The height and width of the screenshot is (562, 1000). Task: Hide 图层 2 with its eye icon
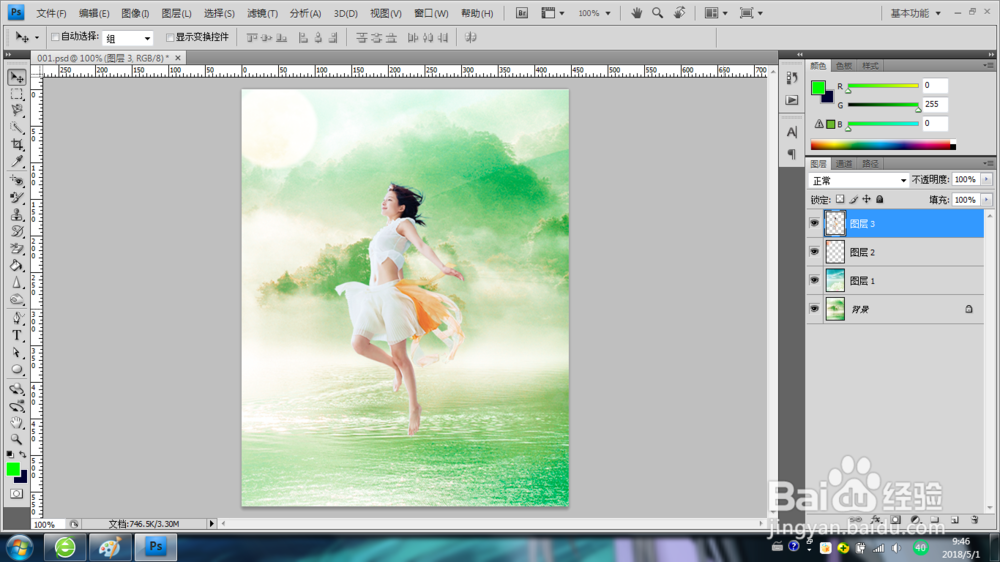point(814,252)
